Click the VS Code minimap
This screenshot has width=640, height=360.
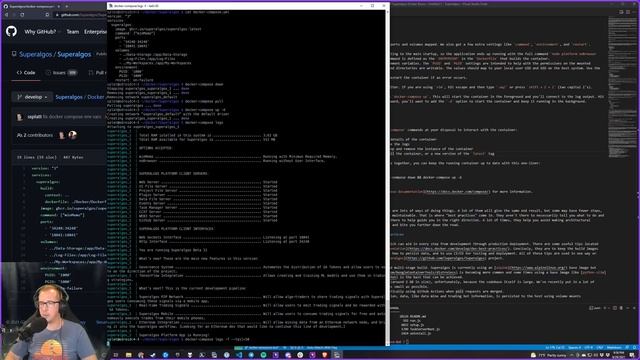[x=621, y=88]
